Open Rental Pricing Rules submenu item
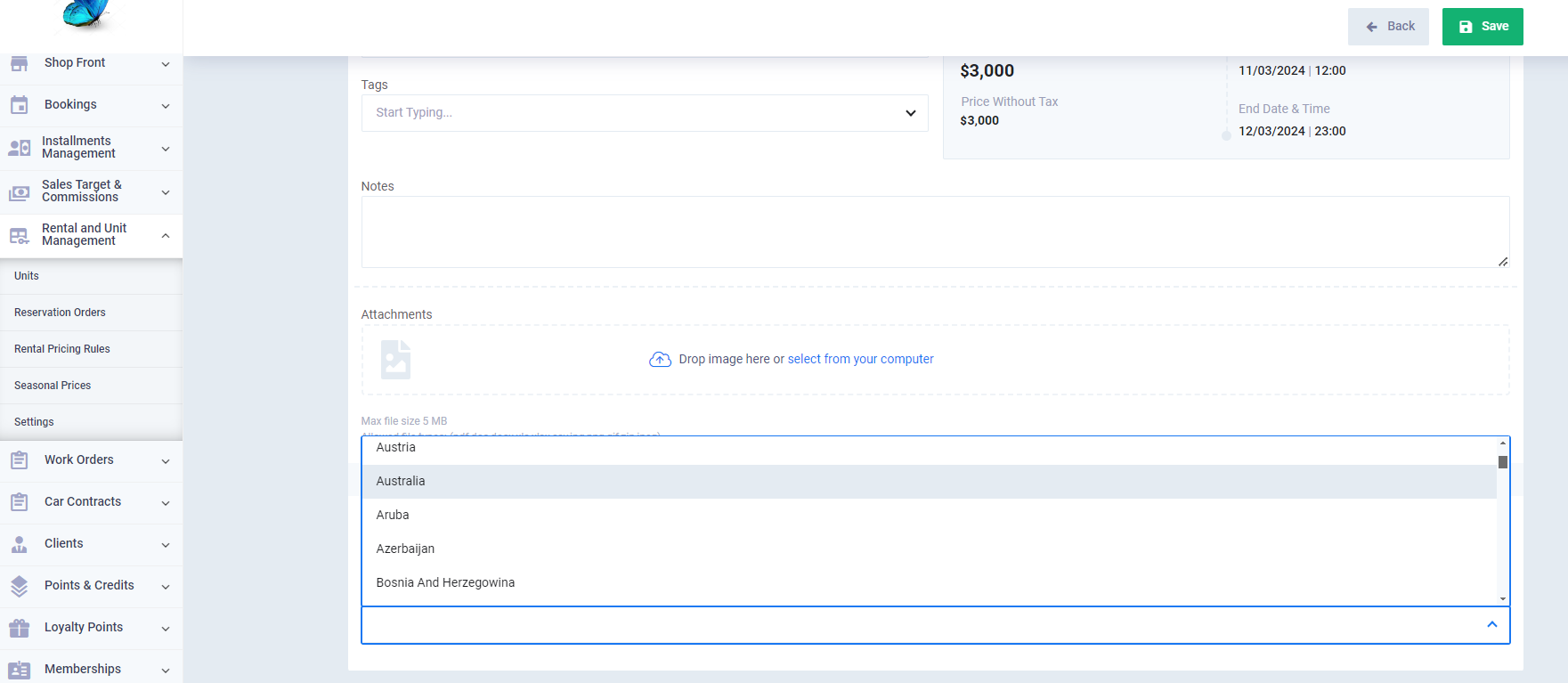Image resolution: width=1568 pixels, height=683 pixels. [x=91, y=349]
